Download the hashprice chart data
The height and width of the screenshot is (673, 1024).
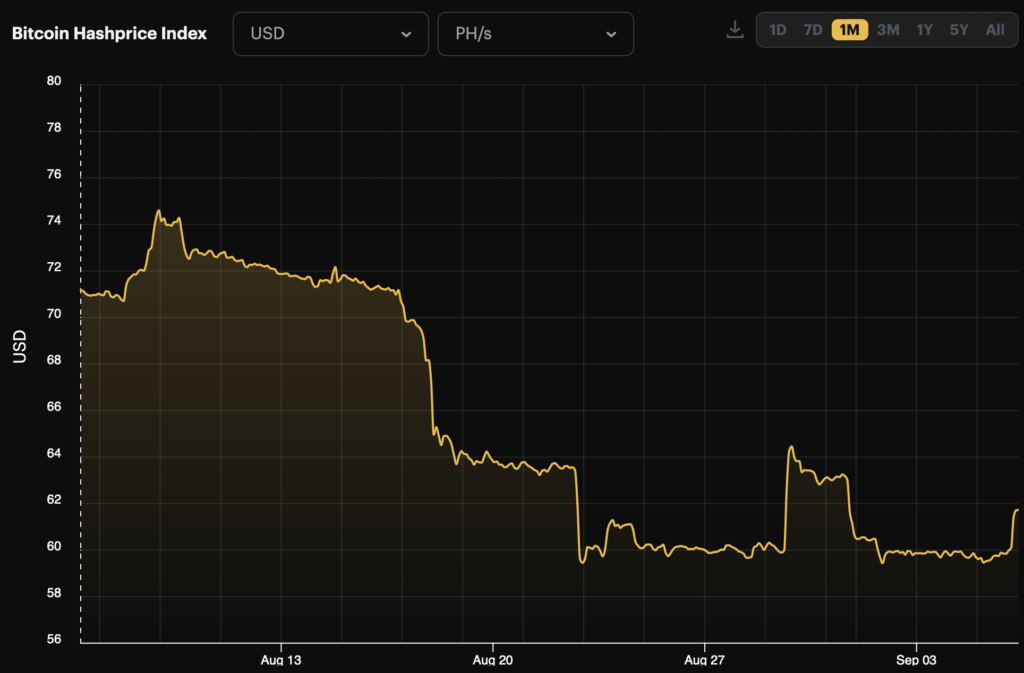735,30
